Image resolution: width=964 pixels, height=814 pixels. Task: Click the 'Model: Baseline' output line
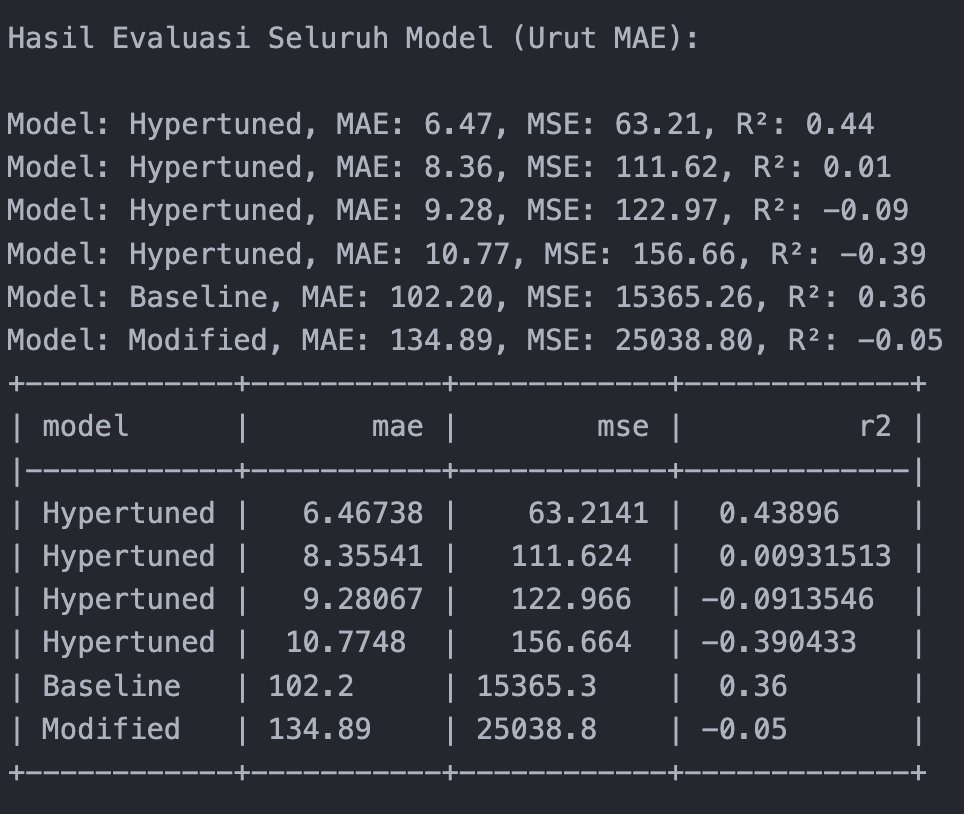[x=466, y=297]
